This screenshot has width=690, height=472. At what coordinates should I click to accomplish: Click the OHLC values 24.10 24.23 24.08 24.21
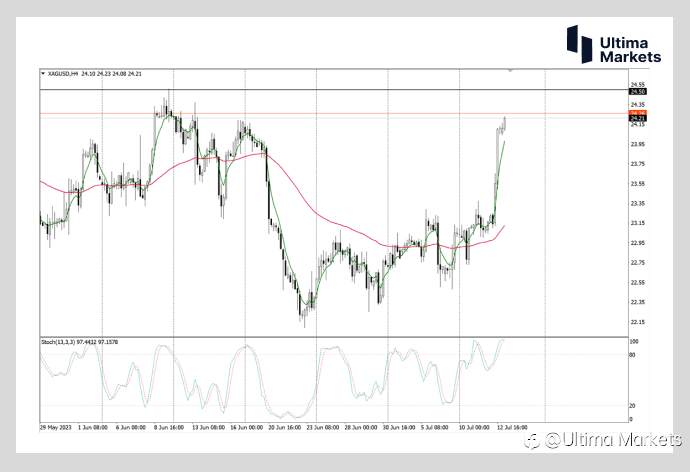click(111, 74)
